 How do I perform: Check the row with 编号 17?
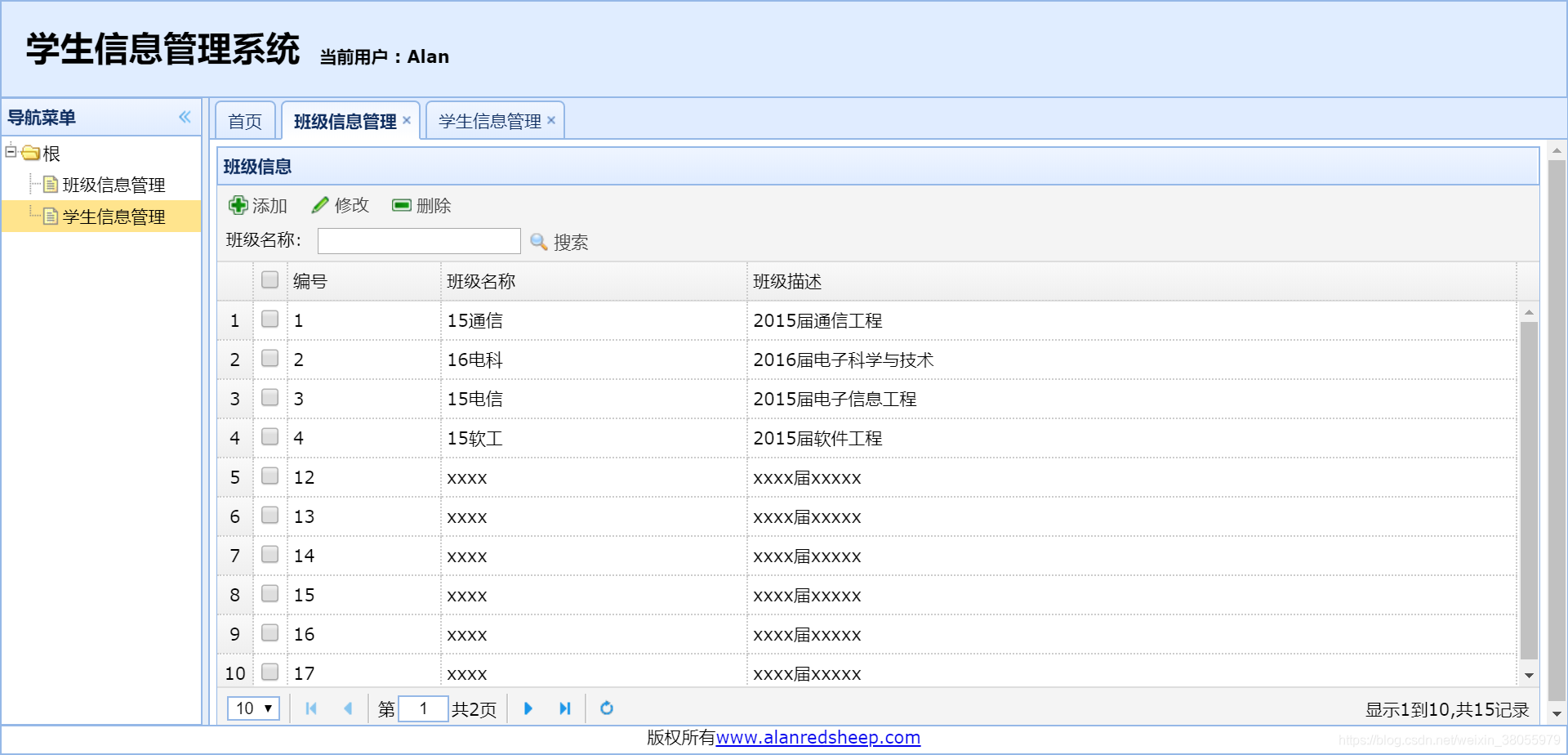tap(270, 672)
